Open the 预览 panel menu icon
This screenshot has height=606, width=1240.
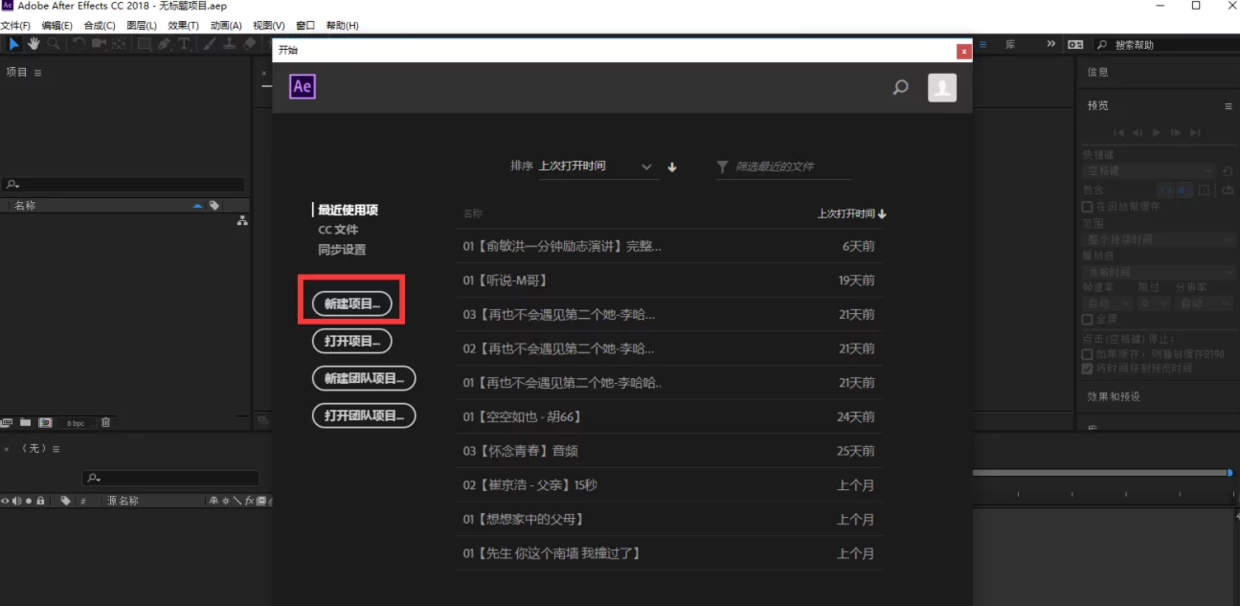click(1229, 106)
